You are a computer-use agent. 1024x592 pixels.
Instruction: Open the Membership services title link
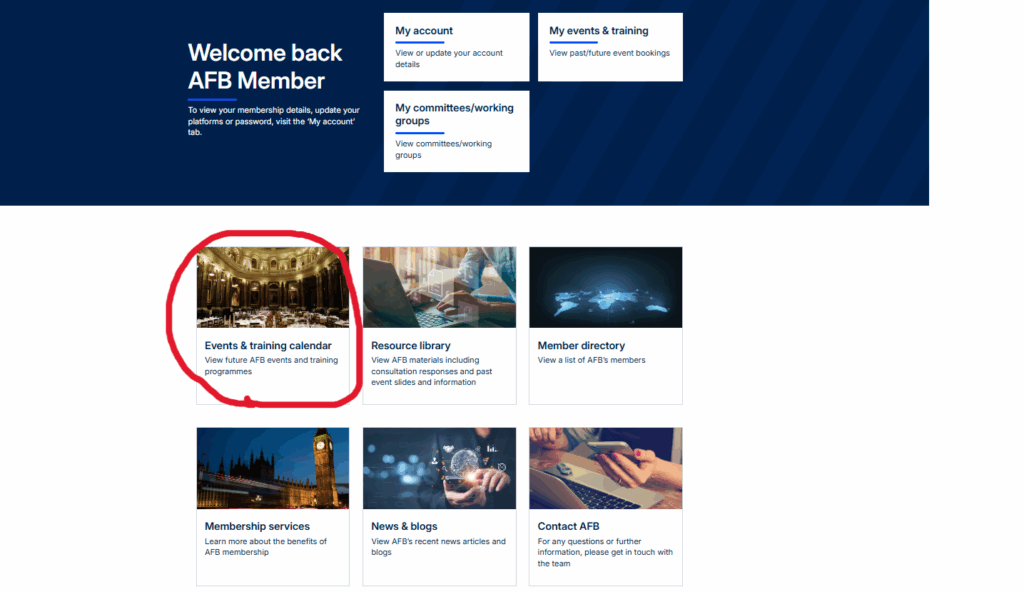[257, 527]
